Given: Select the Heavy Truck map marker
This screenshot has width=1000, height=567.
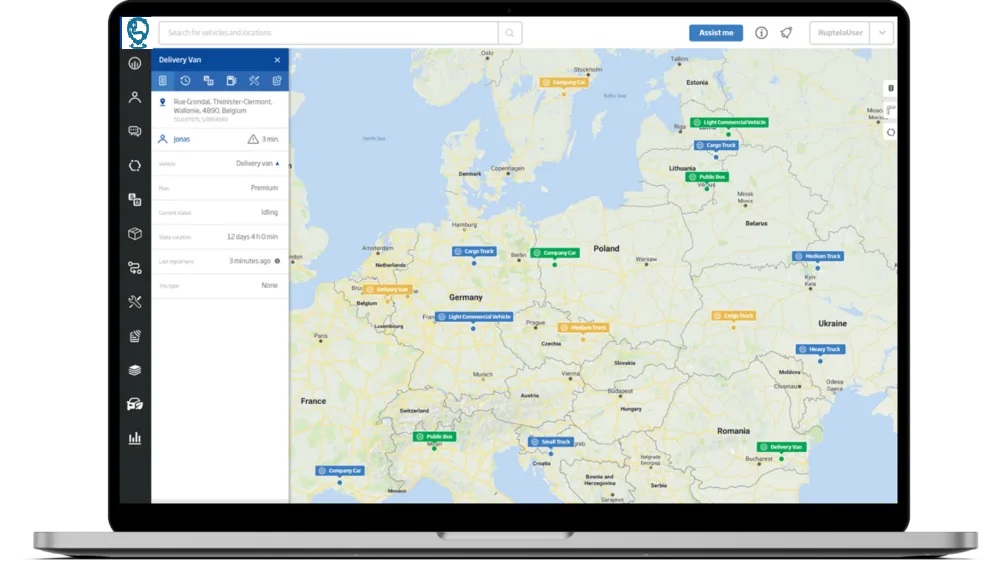Looking at the screenshot, I should coord(819,350).
